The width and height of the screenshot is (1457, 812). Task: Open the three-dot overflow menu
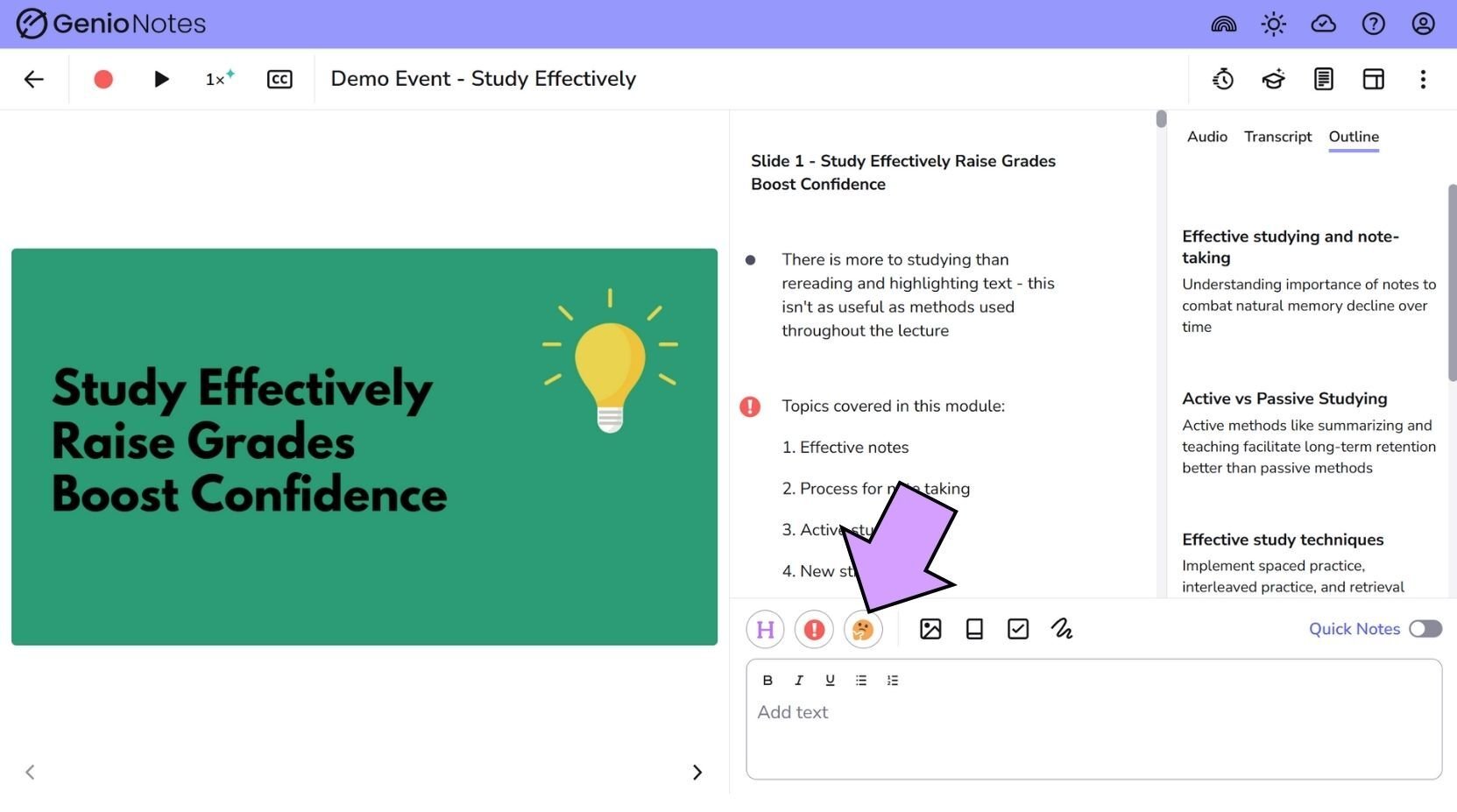[1423, 79]
